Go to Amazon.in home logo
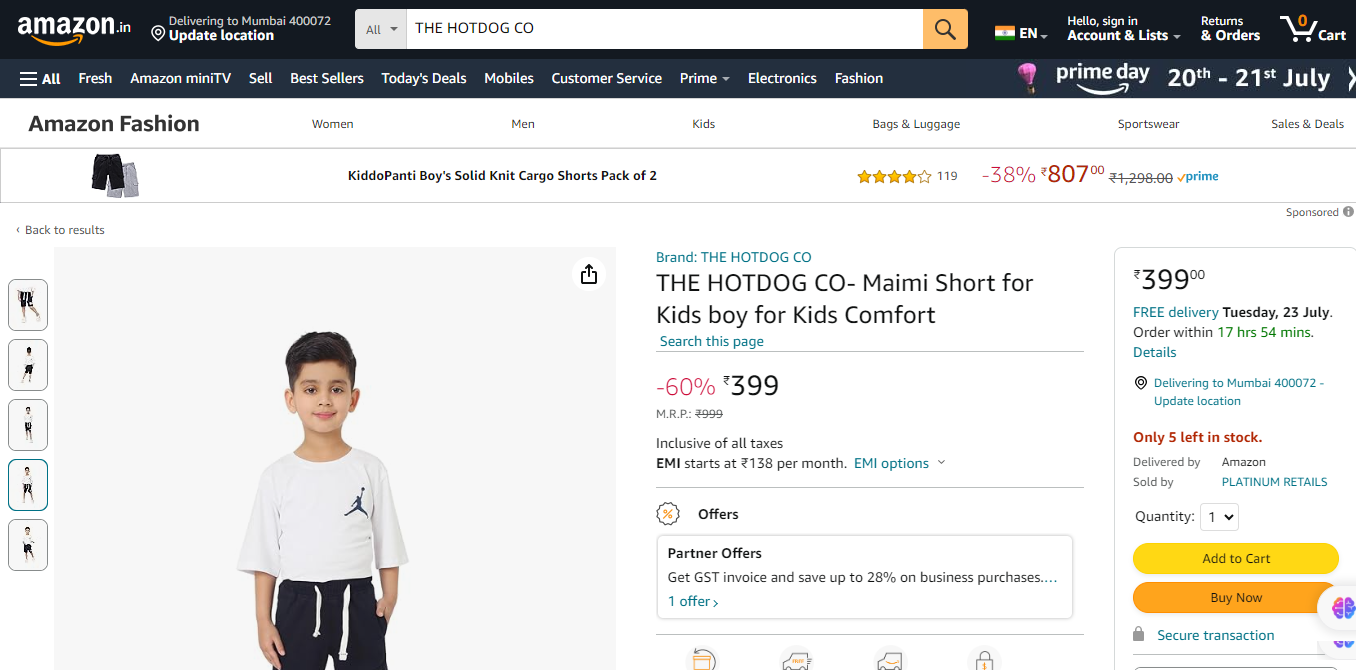This screenshot has height=670, width=1356. coord(74,29)
